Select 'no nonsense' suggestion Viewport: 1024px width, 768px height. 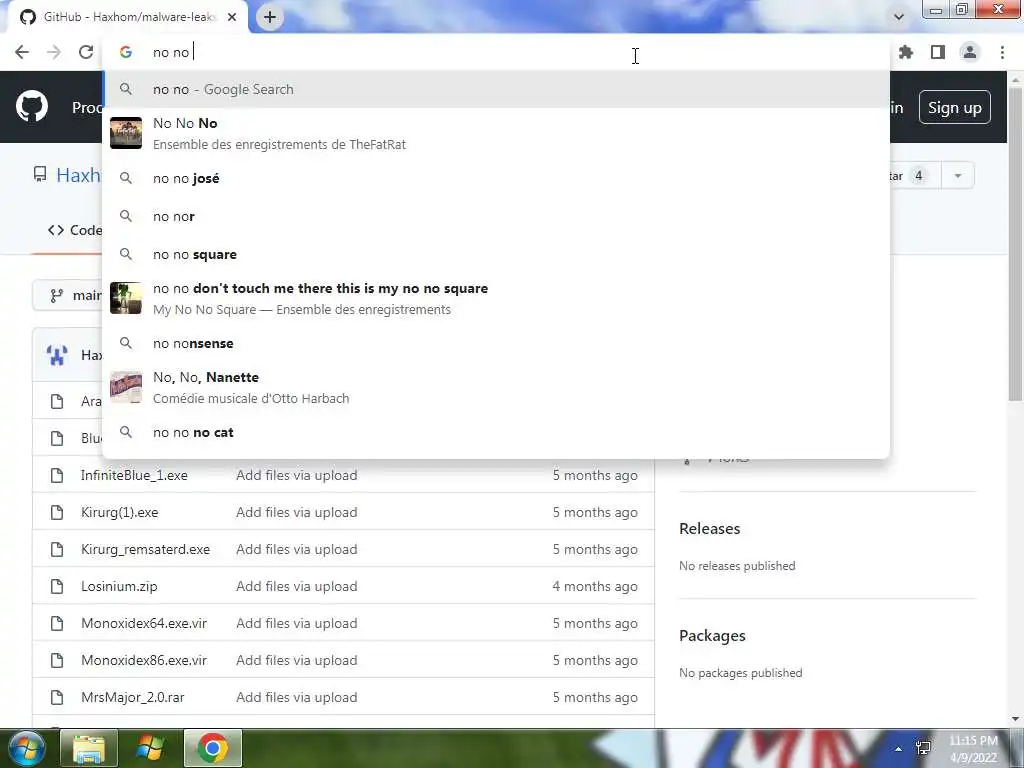pos(496,344)
